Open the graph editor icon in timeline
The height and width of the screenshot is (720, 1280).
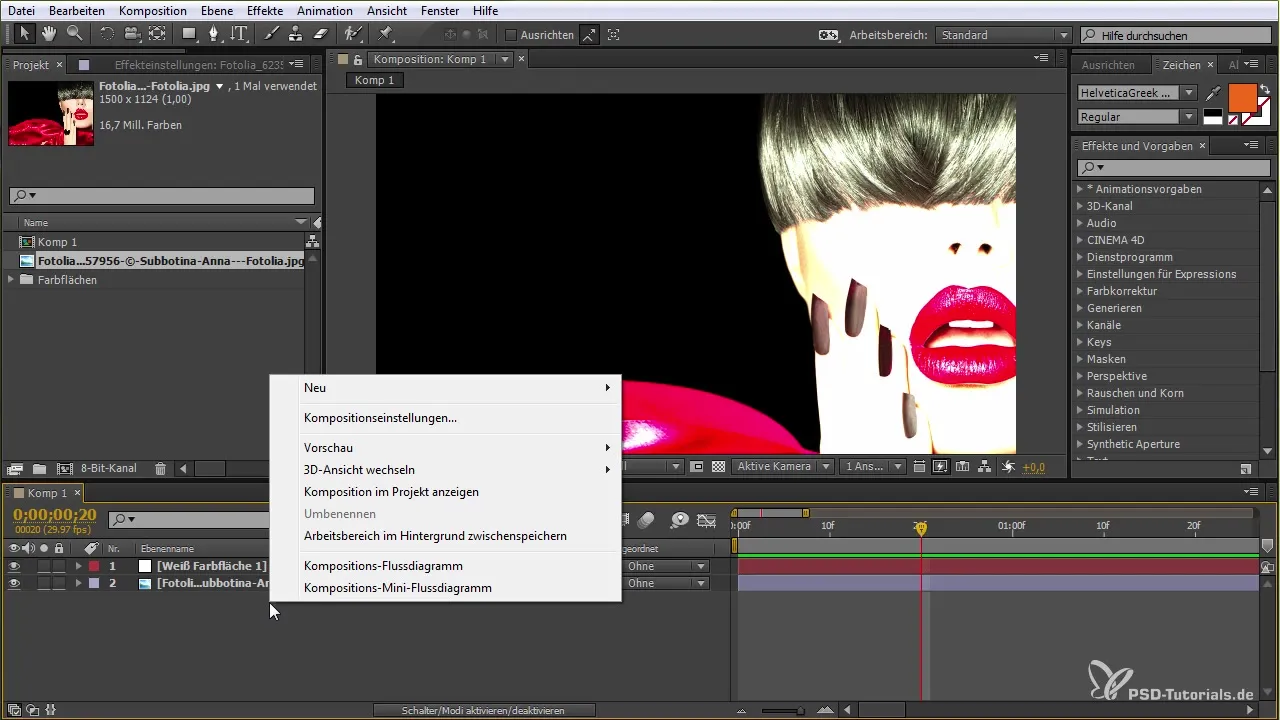[707, 520]
